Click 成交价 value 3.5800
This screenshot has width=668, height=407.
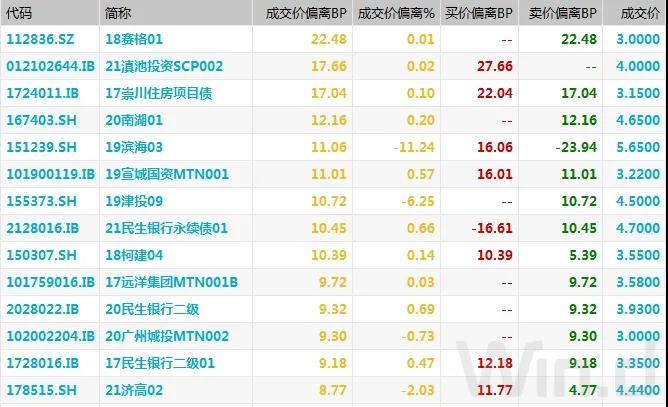tap(638, 282)
